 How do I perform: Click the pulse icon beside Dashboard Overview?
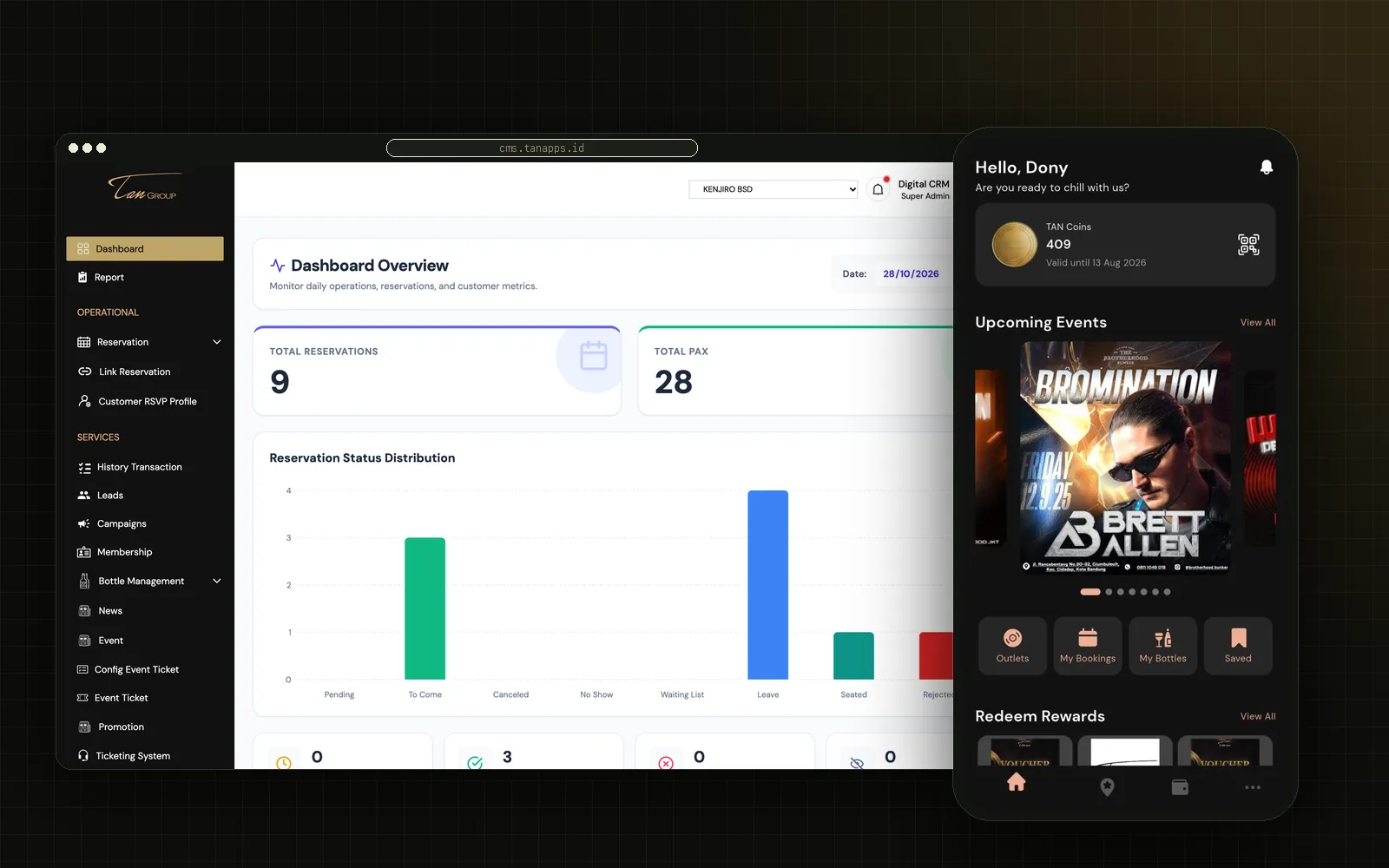click(x=278, y=266)
